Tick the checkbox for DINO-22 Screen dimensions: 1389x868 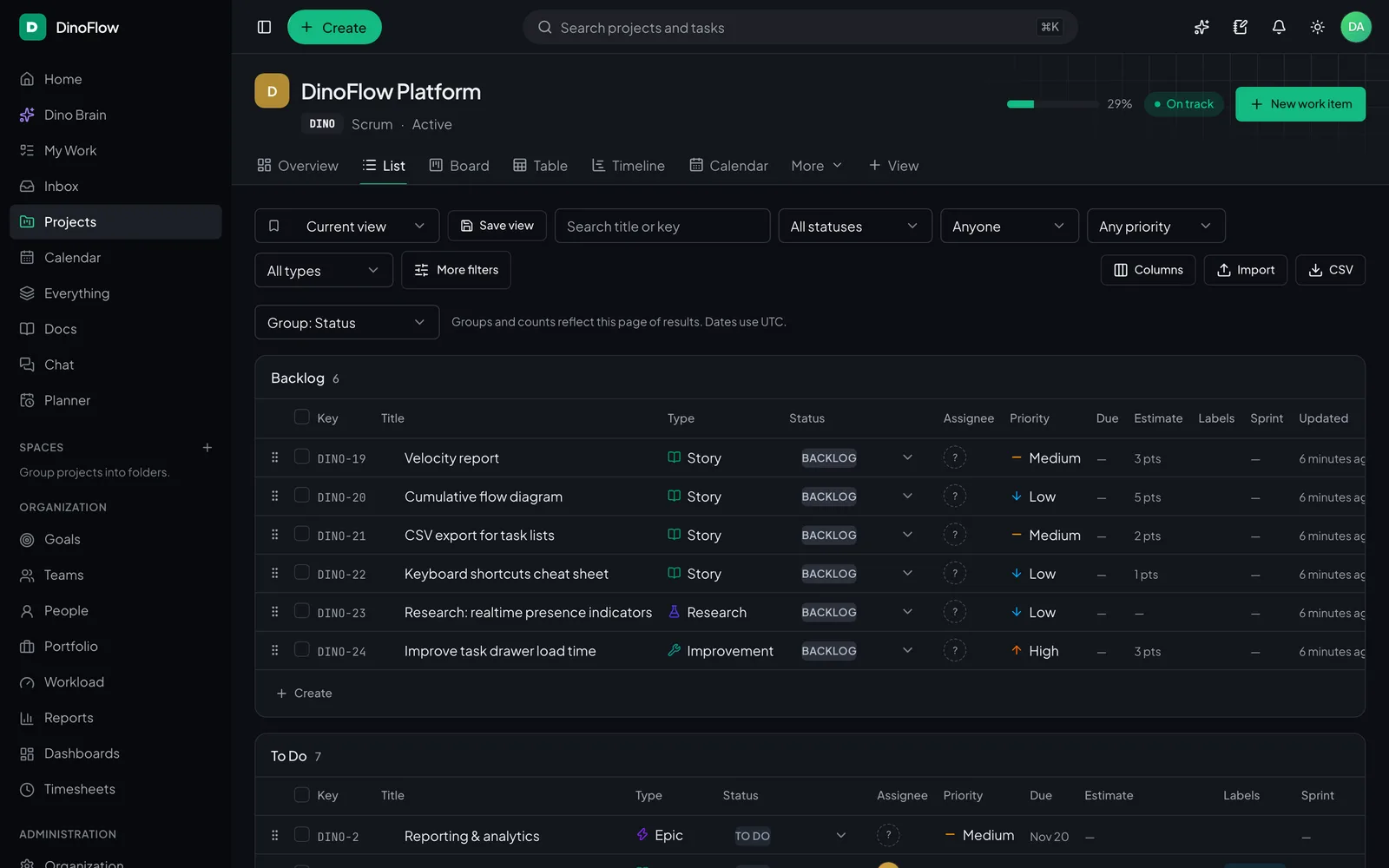click(x=302, y=573)
